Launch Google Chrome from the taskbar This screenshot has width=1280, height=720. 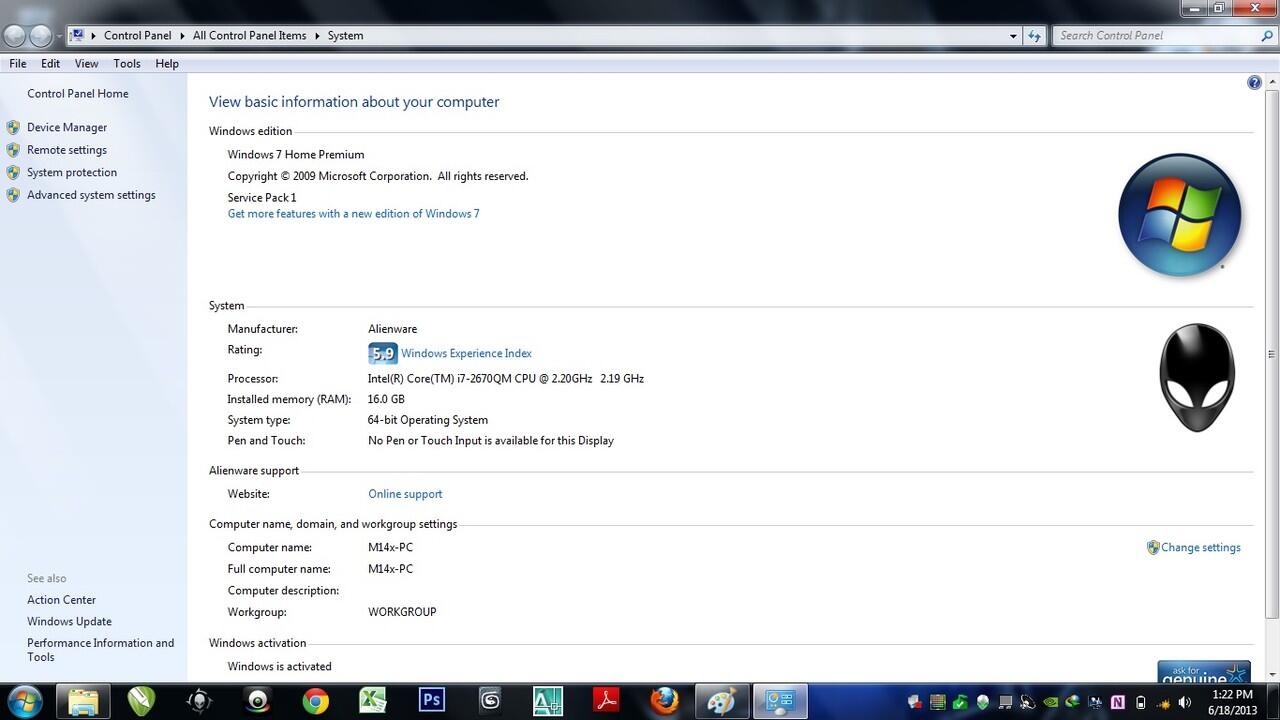point(316,700)
